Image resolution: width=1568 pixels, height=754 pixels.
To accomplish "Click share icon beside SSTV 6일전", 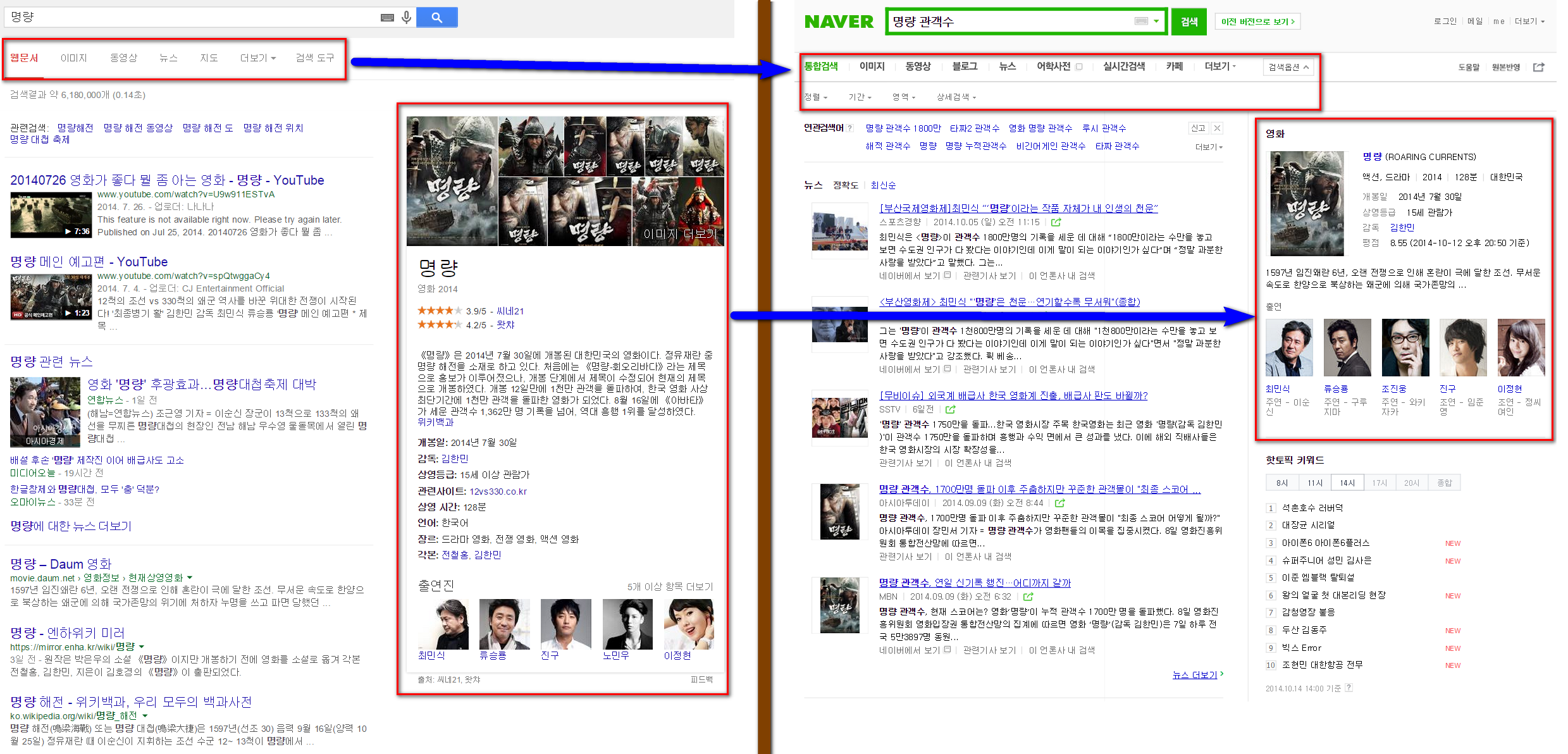I will (950, 409).
